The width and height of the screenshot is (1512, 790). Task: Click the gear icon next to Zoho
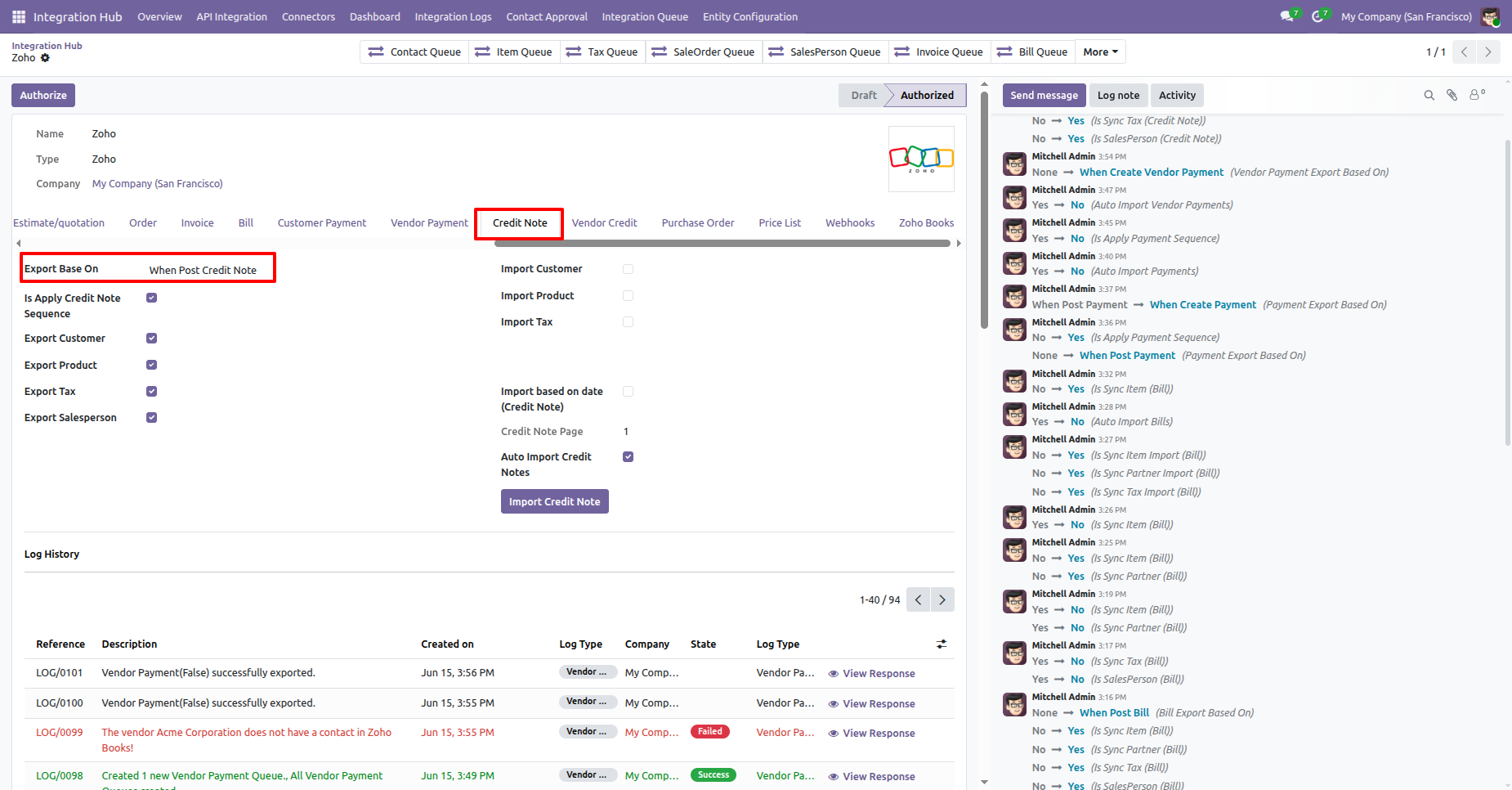[x=45, y=58]
